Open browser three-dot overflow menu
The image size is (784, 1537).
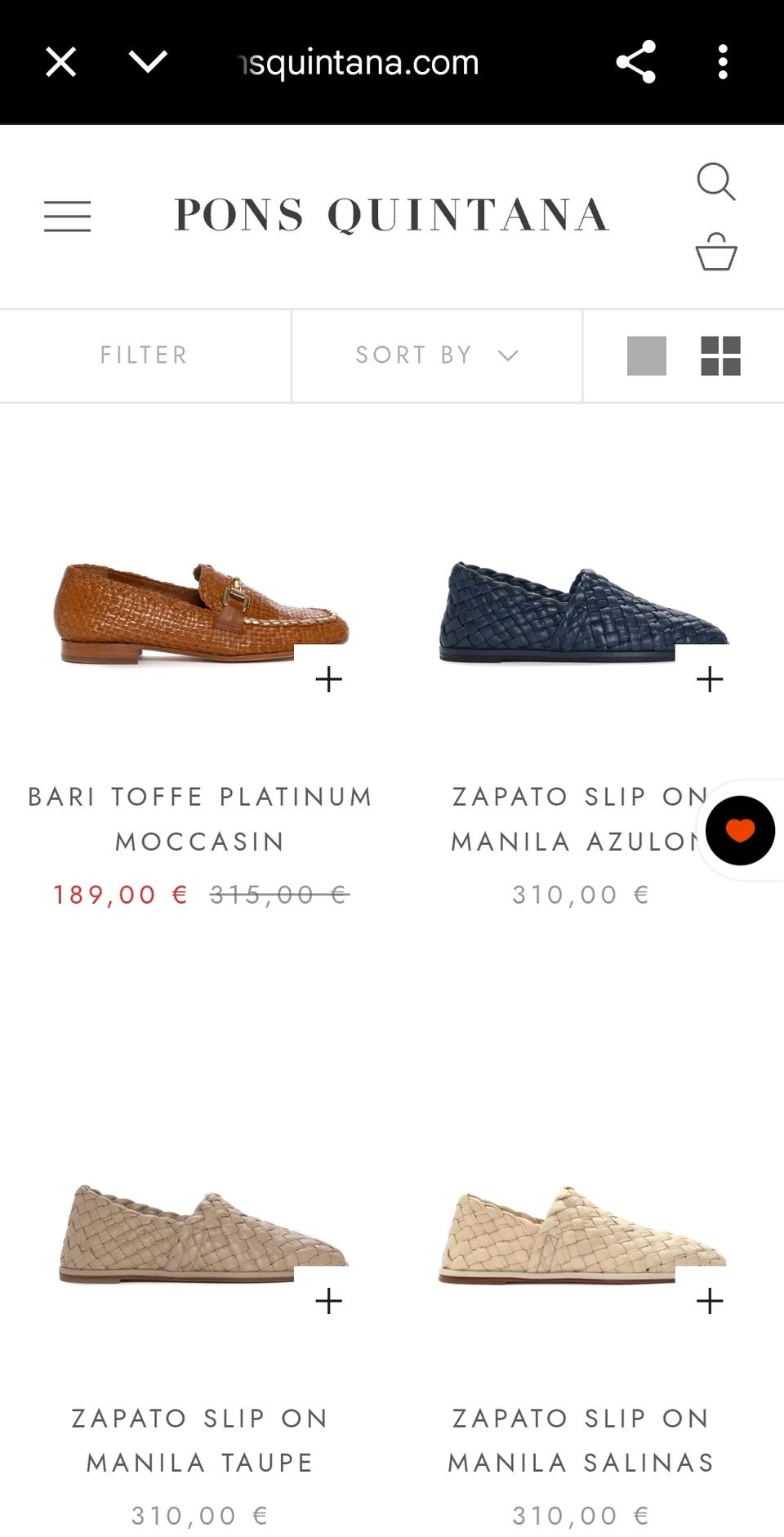722,62
